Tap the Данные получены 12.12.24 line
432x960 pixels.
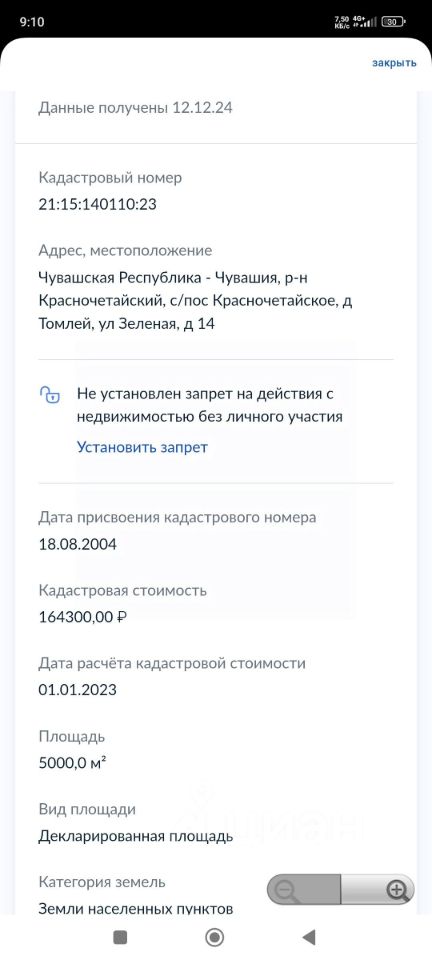[135, 108]
